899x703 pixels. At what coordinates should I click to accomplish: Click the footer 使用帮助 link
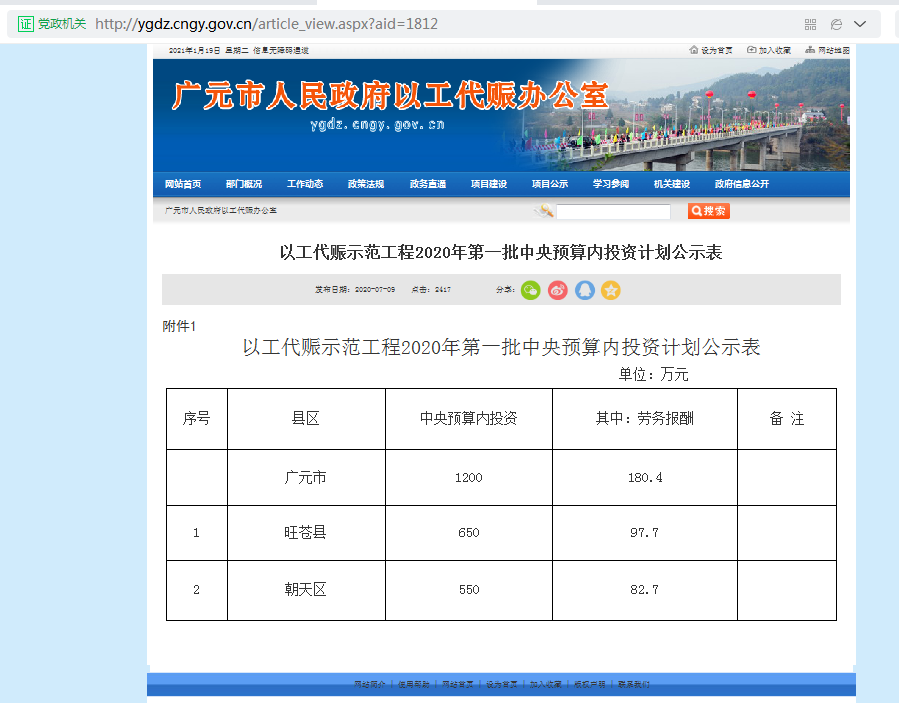tap(414, 684)
